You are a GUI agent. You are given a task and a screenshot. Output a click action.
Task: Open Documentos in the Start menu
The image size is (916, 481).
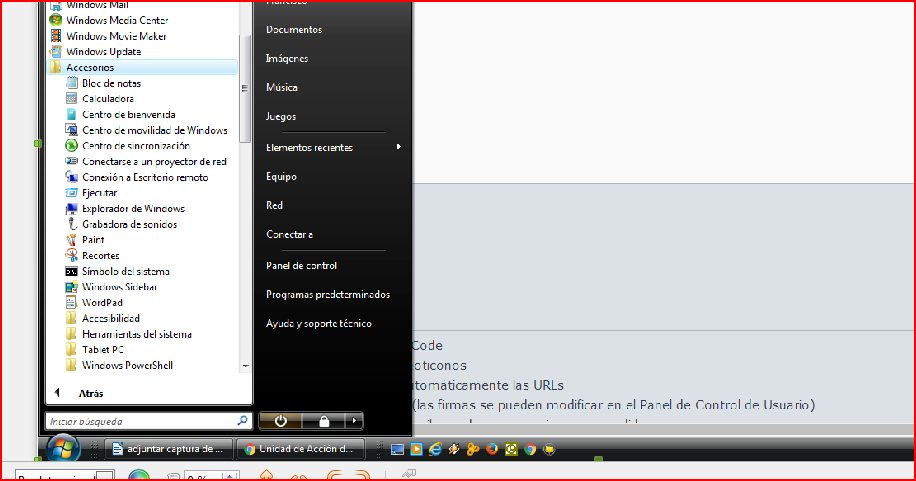coord(294,30)
